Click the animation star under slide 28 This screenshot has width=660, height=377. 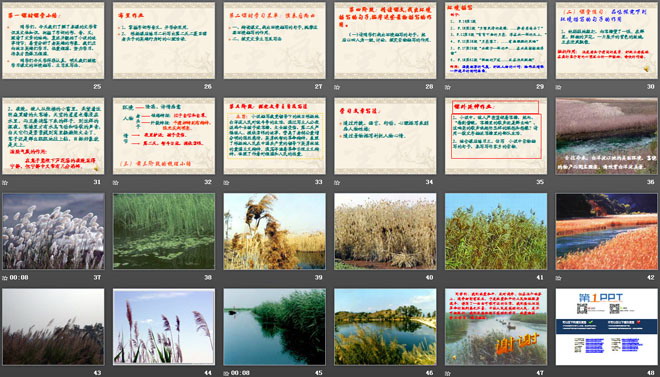[x=337, y=87]
